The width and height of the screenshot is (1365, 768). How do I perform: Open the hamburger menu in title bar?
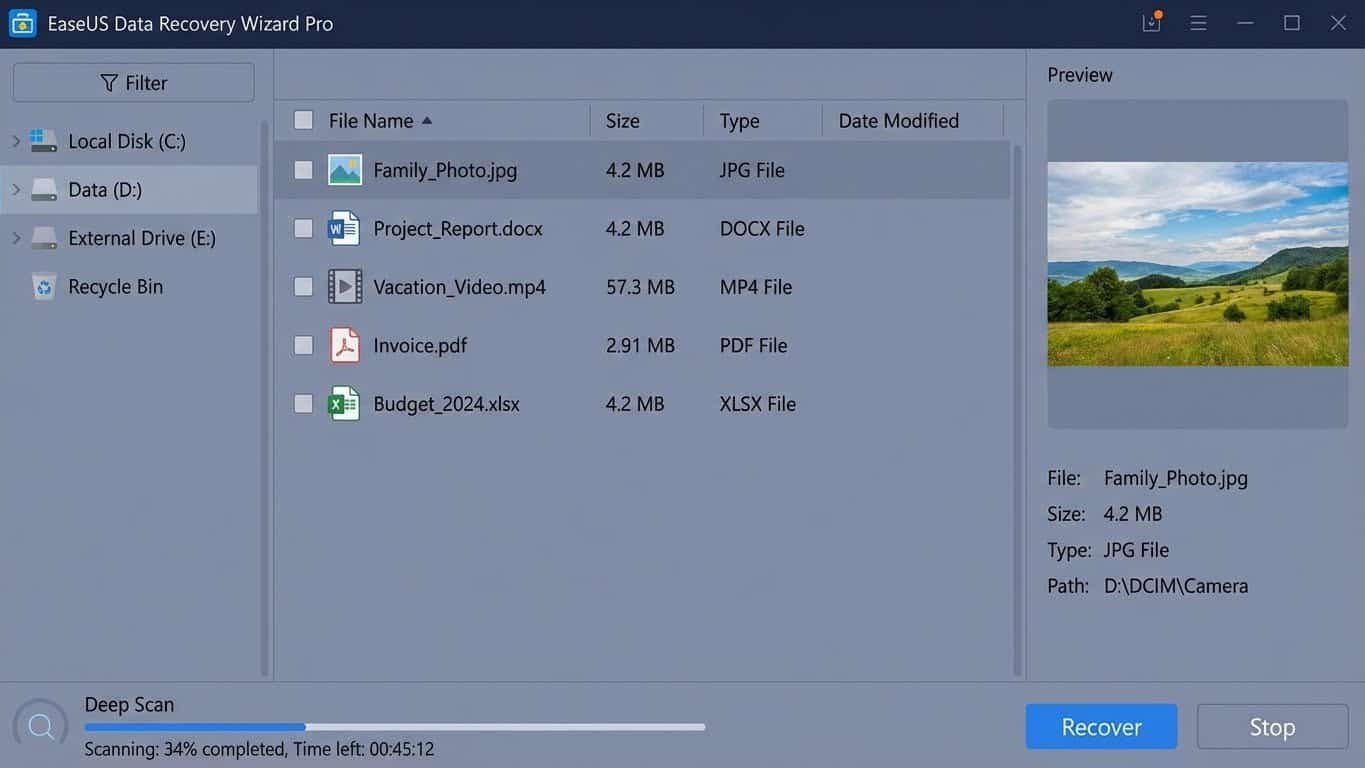(x=1198, y=23)
